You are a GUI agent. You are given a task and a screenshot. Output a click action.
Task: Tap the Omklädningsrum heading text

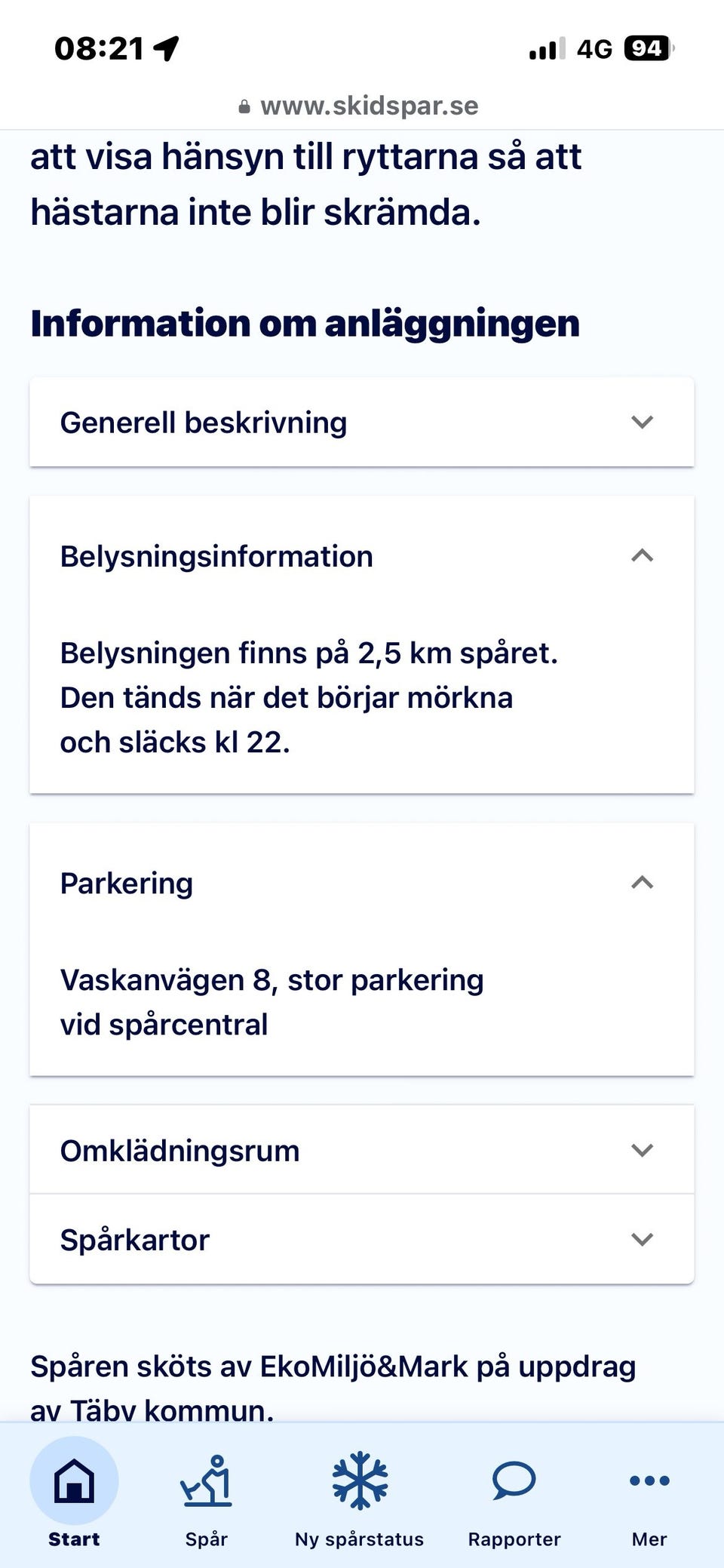180,1151
